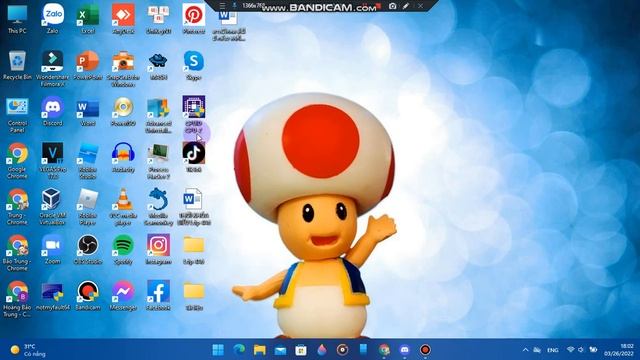Open Microsoft Store from the taskbar

click(301, 350)
